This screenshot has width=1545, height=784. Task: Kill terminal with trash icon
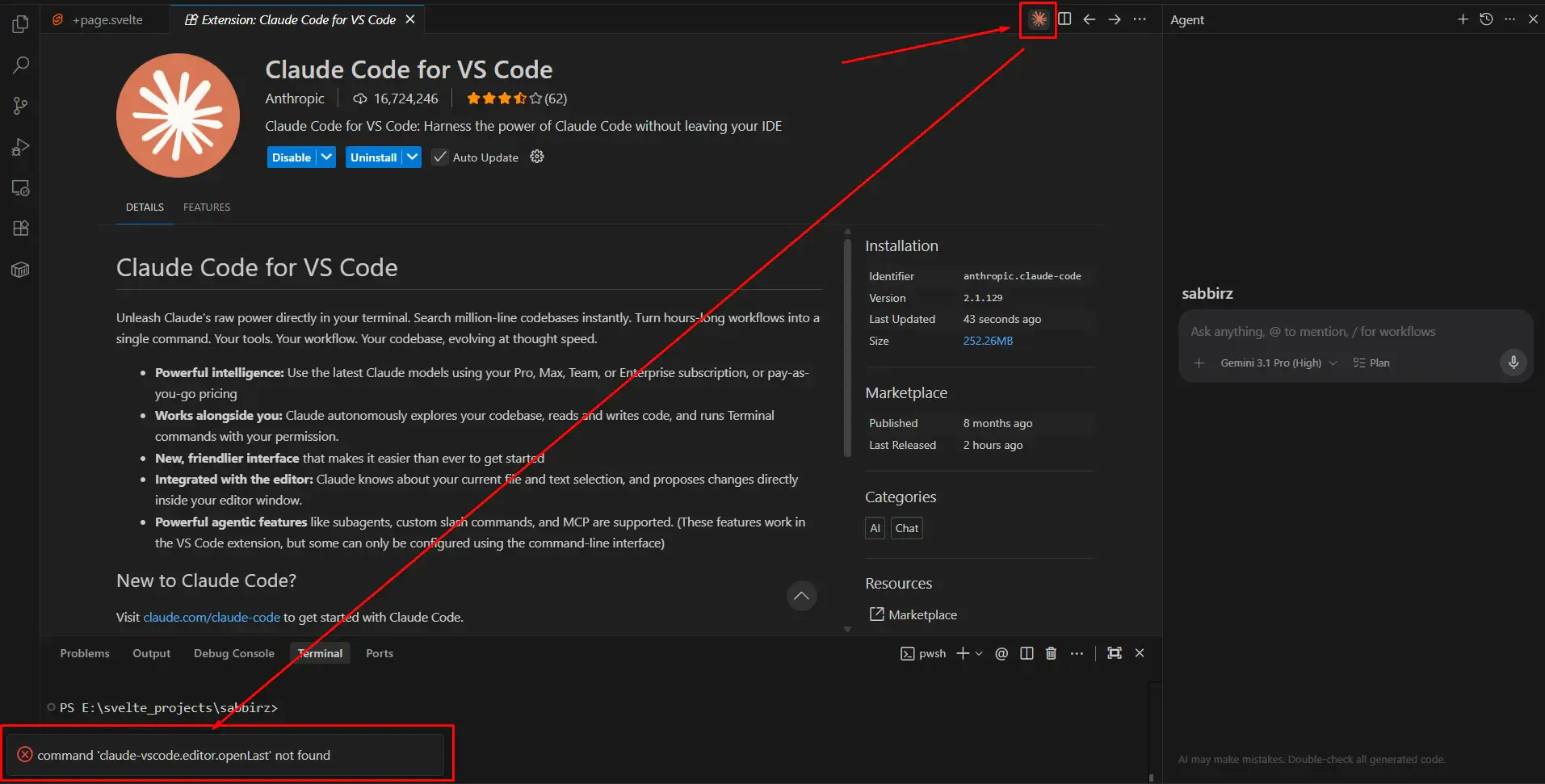tap(1051, 653)
